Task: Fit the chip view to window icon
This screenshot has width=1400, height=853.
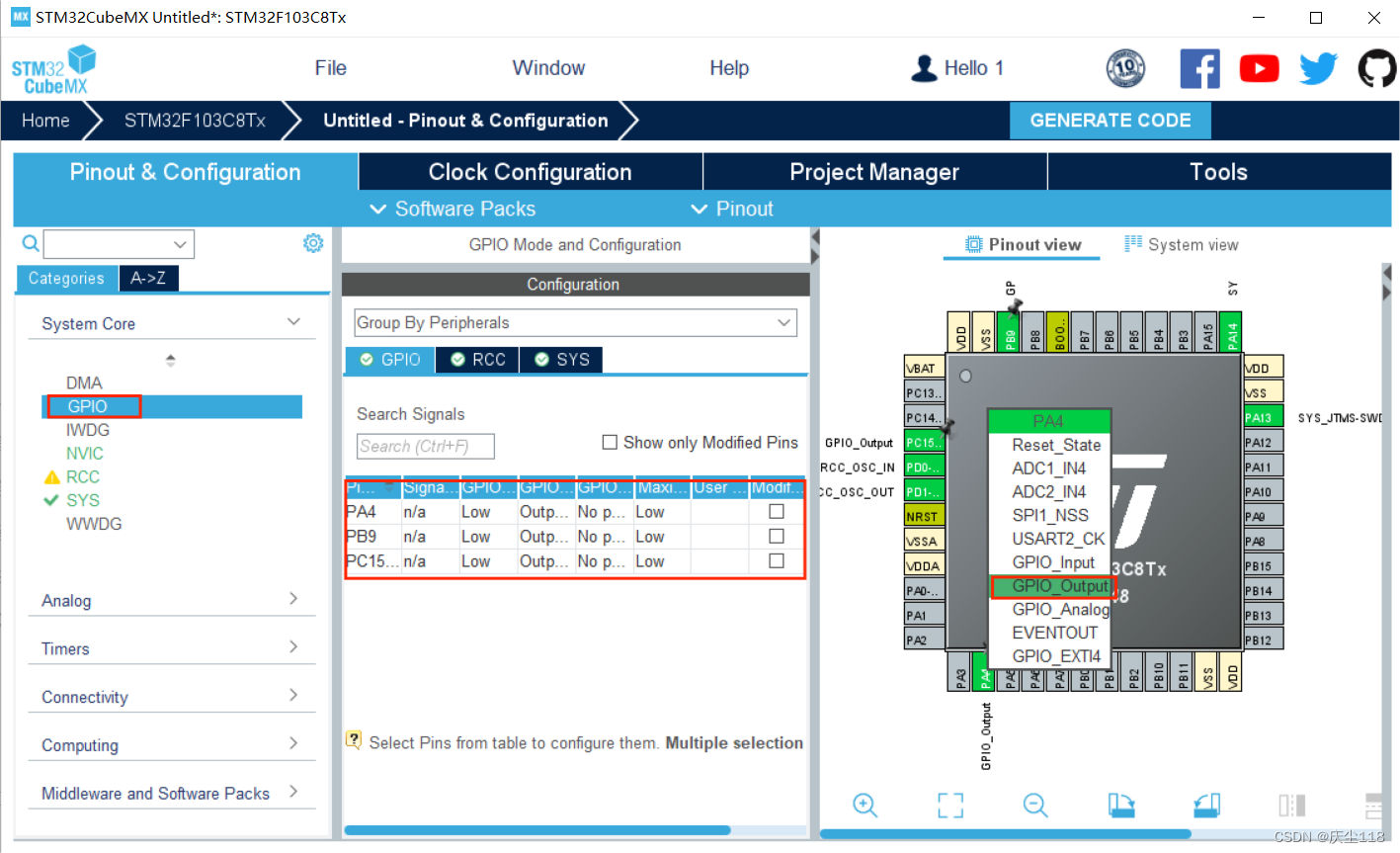Action: 950,806
